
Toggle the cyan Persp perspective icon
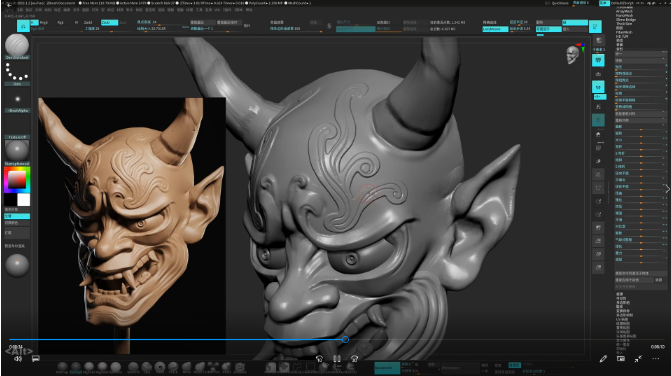coord(598,60)
